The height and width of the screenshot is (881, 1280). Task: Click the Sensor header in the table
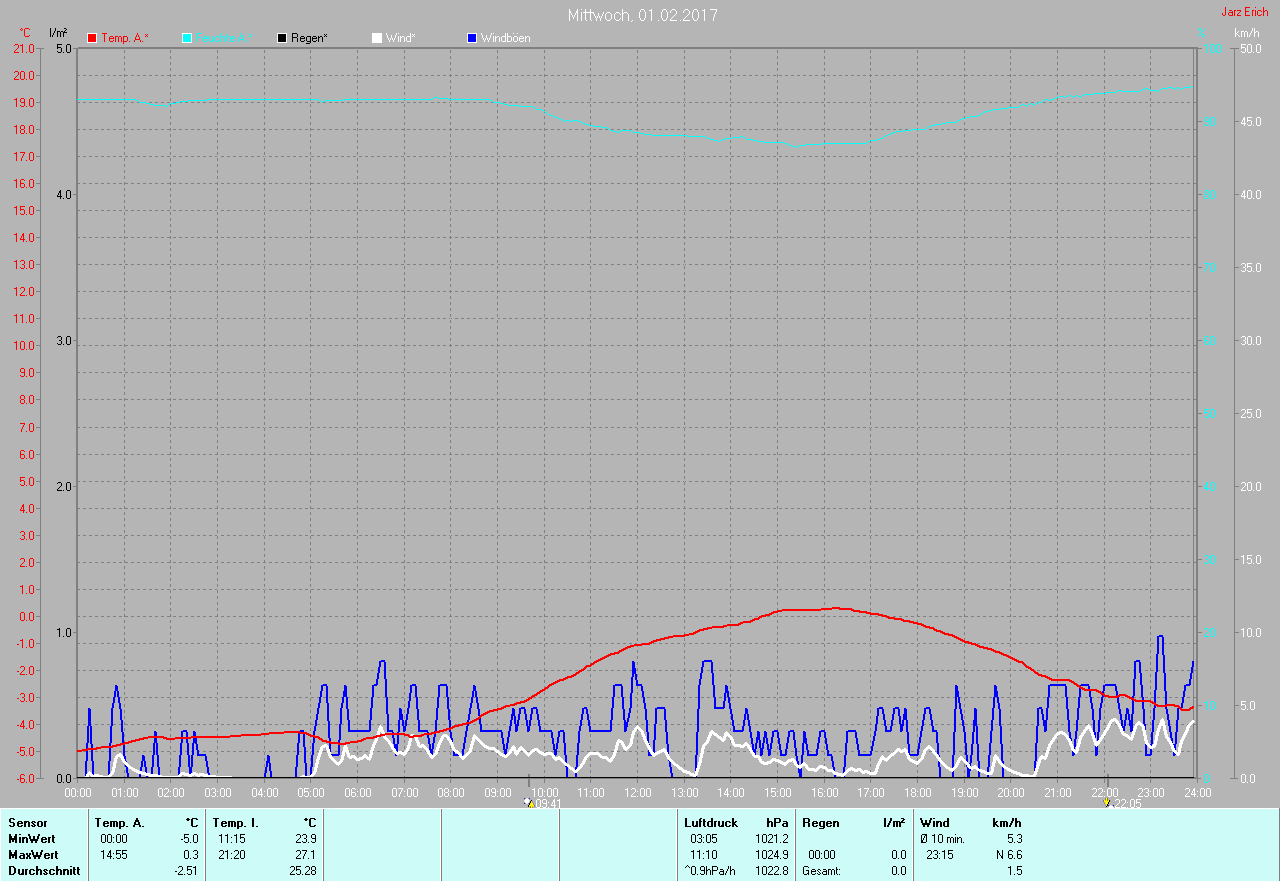click(27, 823)
